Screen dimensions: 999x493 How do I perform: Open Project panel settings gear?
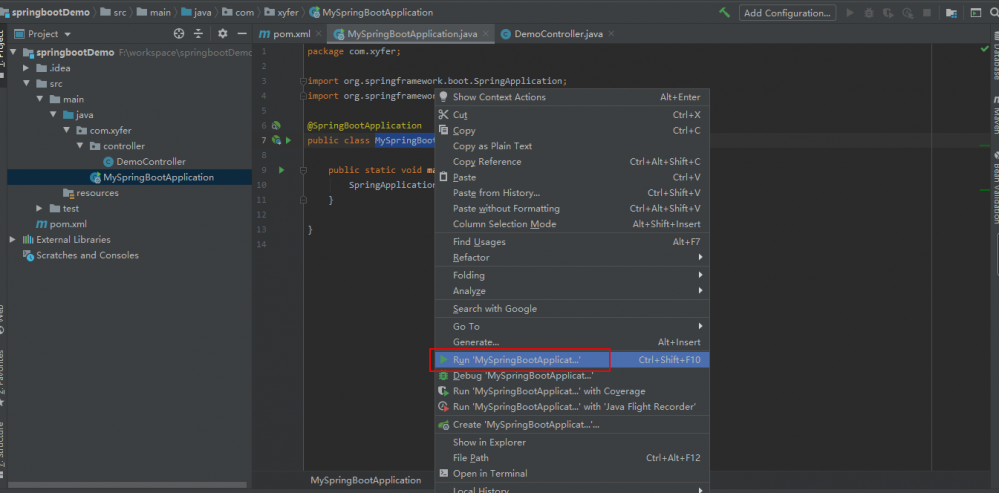click(x=222, y=33)
